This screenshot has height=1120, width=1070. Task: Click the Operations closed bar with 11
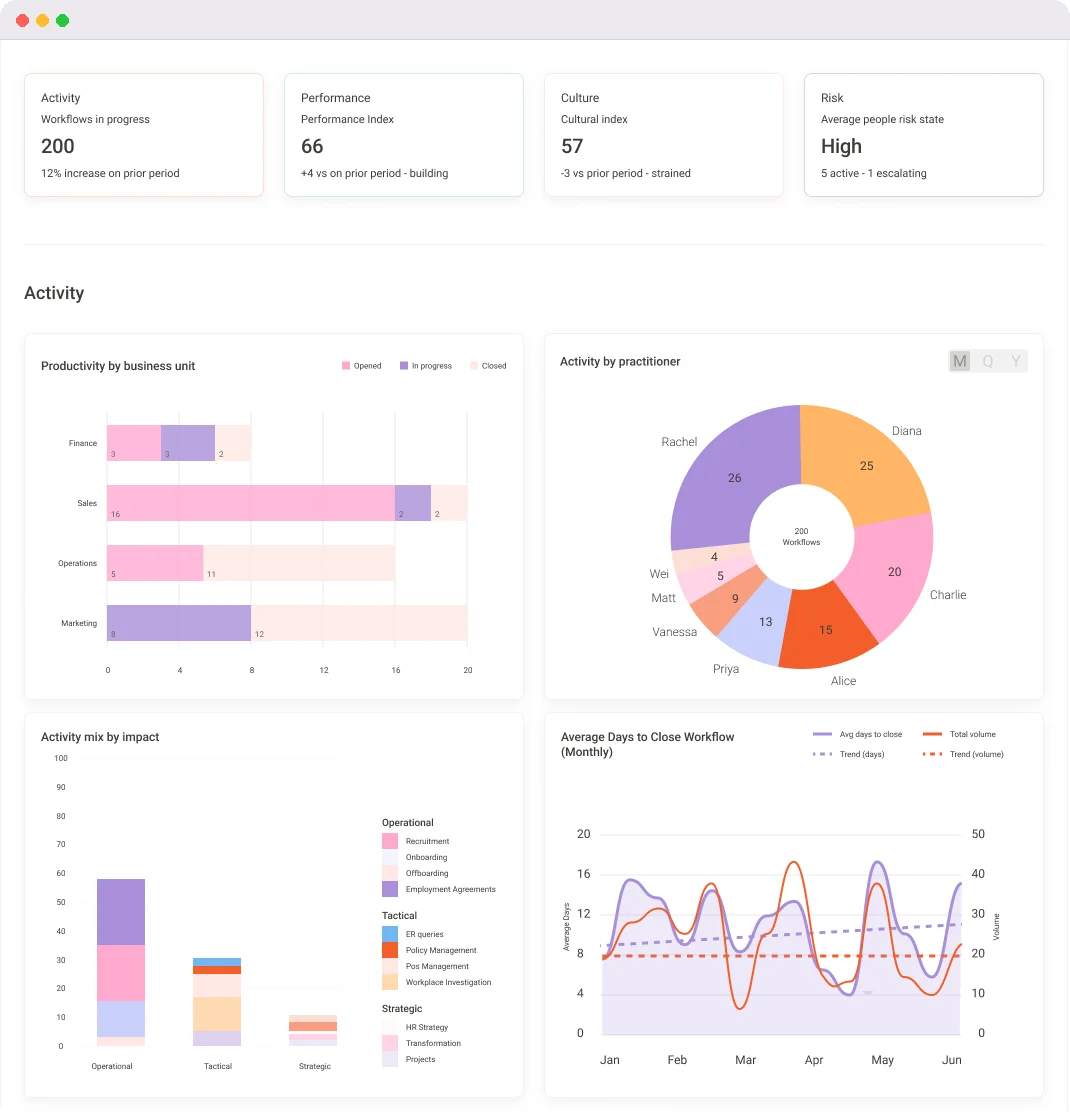299,563
